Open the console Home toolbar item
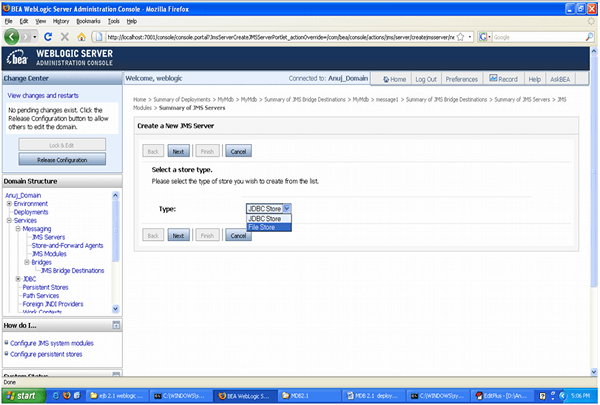The width and height of the screenshot is (600, 405). coord(393,78)
